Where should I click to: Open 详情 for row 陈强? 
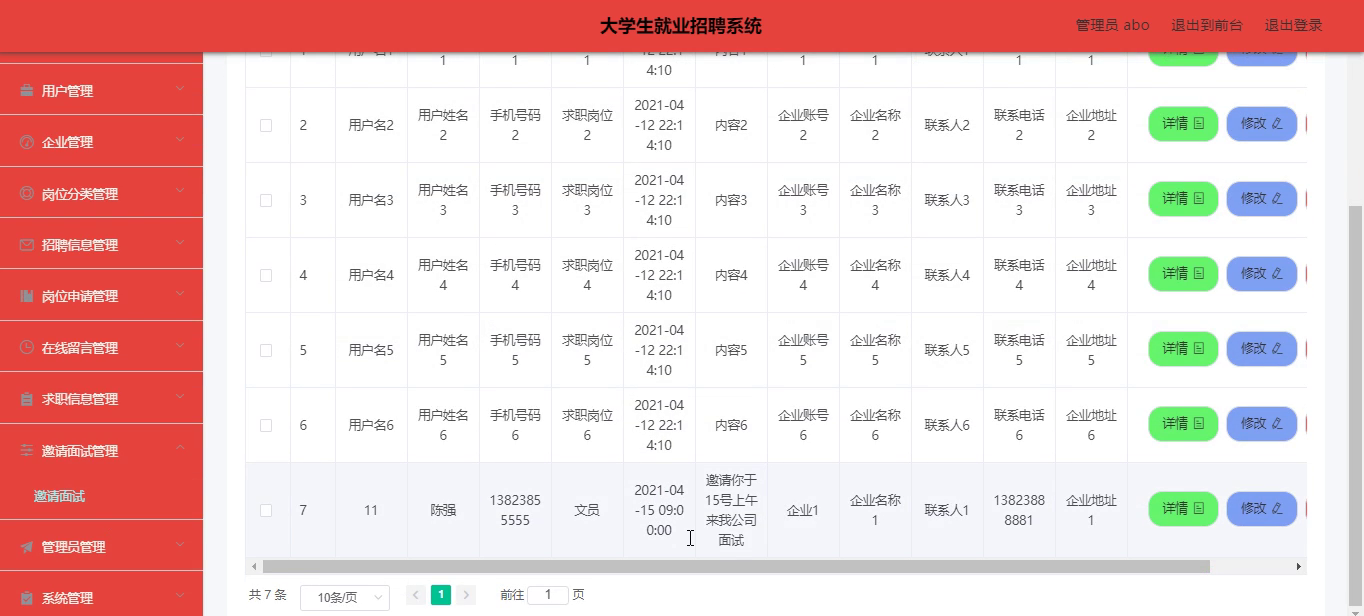click(1183, 509)
